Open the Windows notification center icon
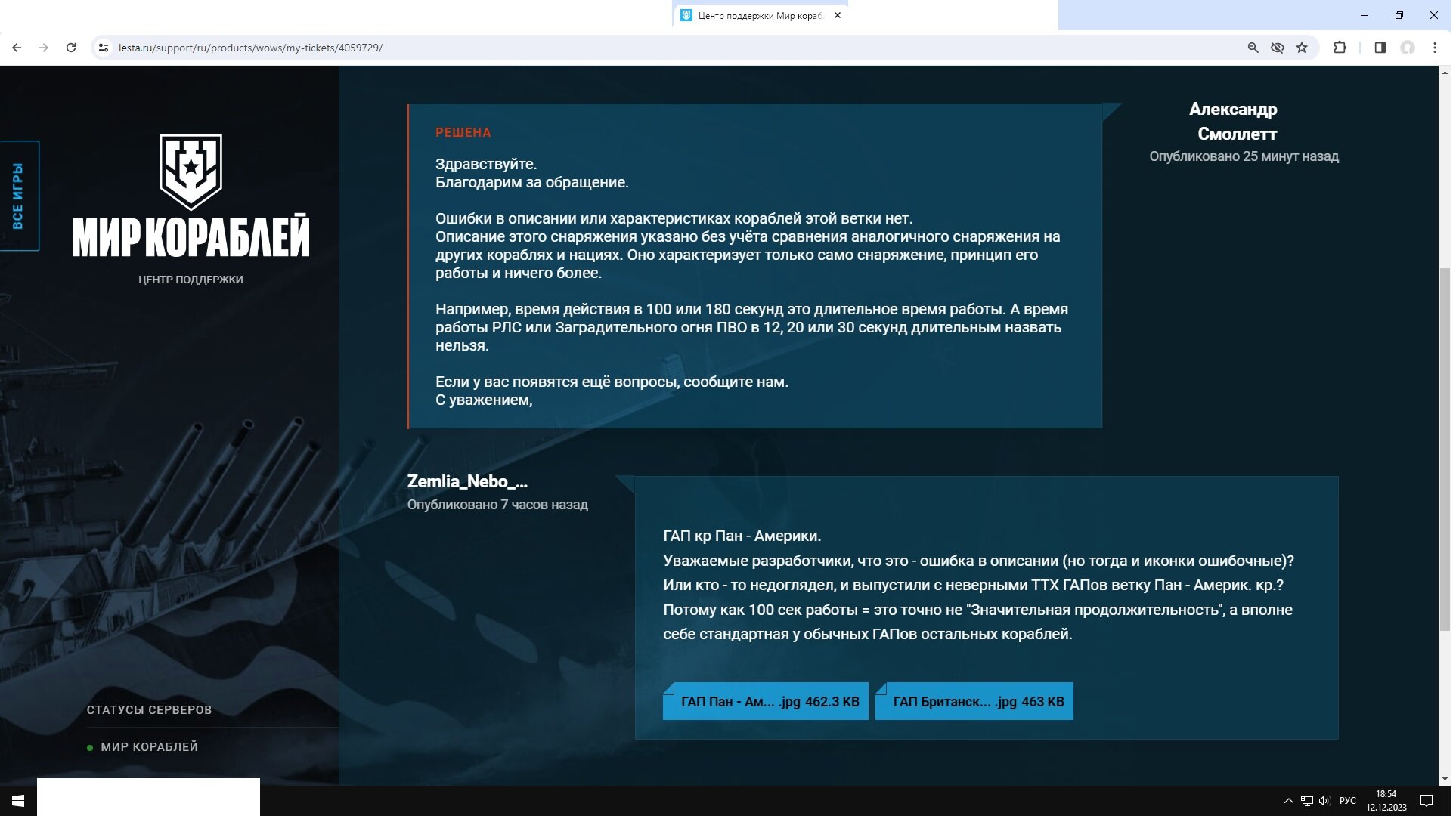 click(x=1427, y=801)
